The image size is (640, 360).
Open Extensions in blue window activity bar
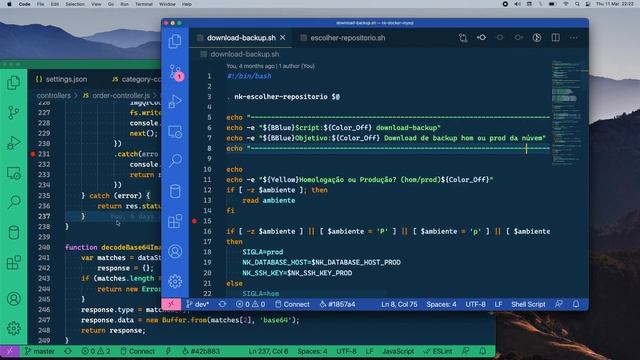(x=175, y=221)
